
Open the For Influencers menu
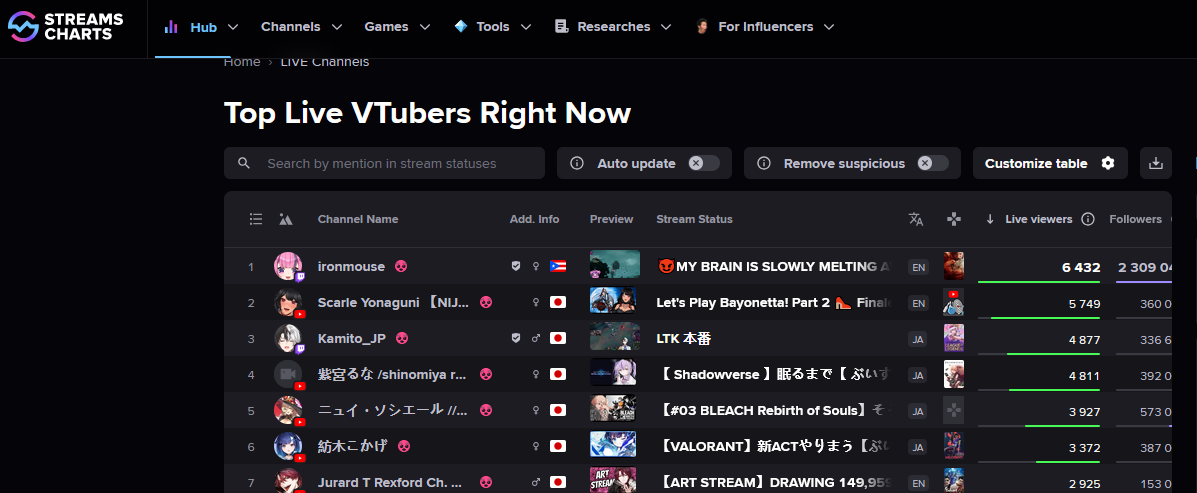pos(765,27)
